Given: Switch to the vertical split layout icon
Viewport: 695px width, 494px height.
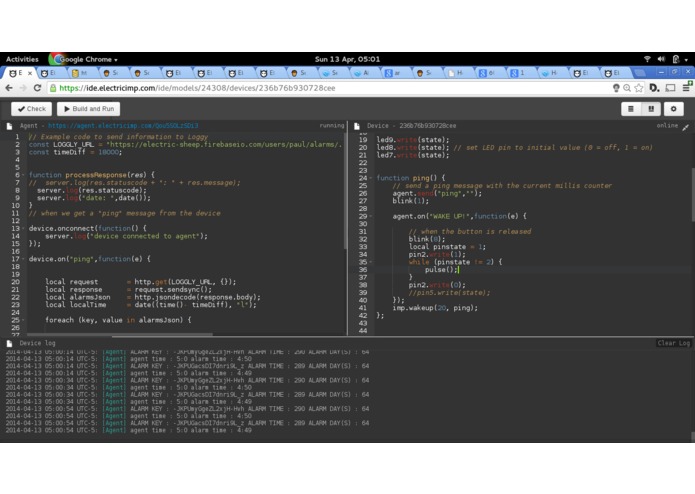Looking at the screenshot, I should [651, 109].
